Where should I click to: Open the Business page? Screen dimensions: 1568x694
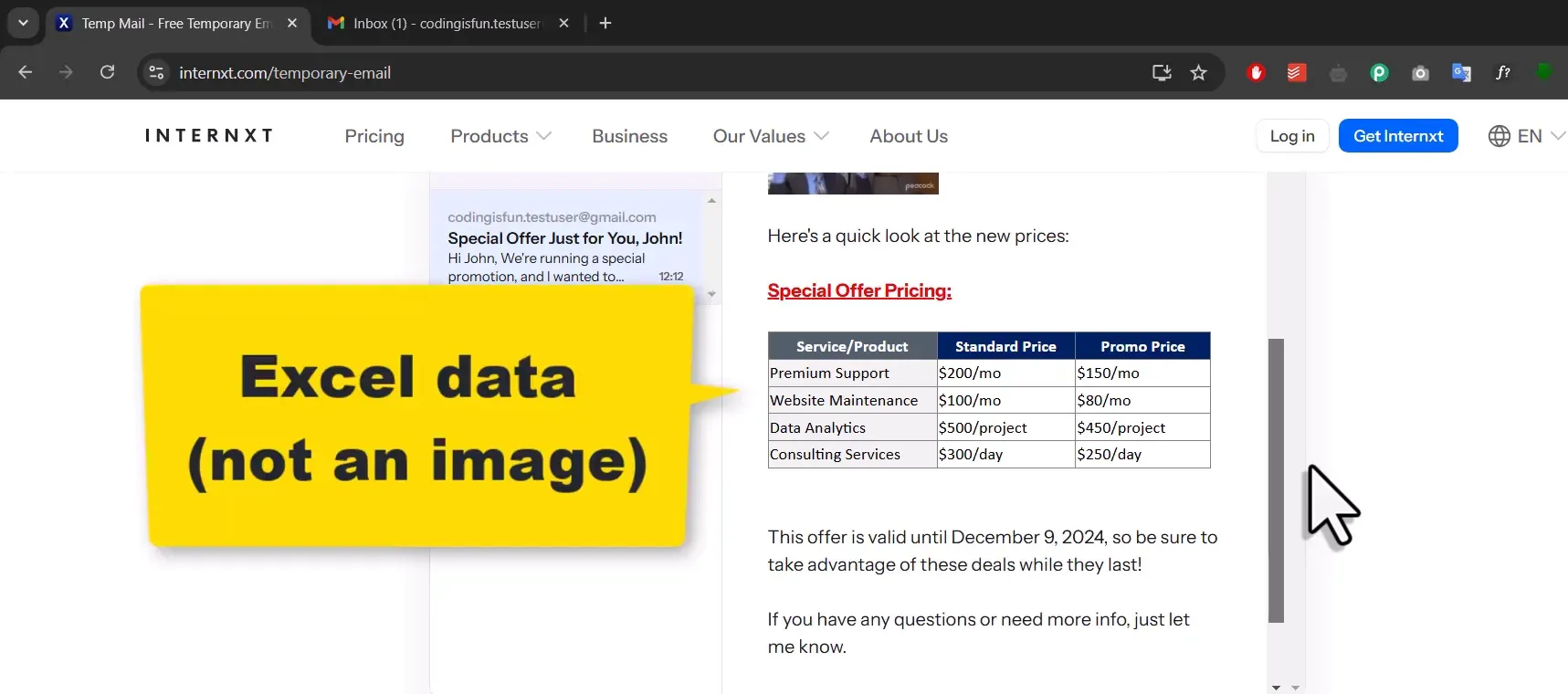pyautogui.click(x=630, y=136)
